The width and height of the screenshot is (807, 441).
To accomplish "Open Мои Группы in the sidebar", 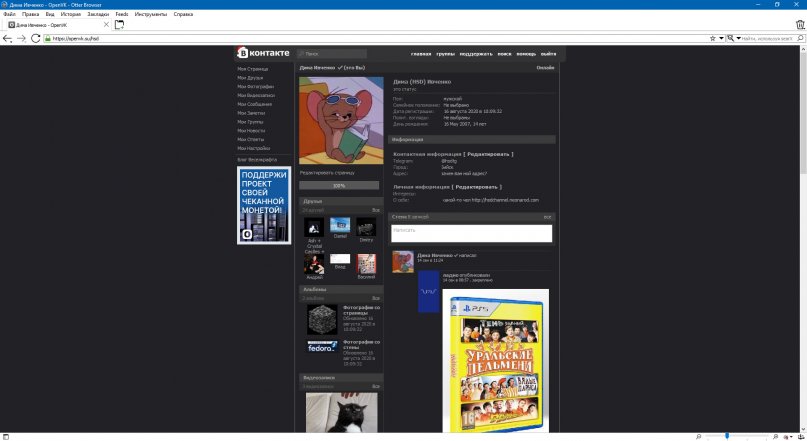I will (x=250, y=122).
